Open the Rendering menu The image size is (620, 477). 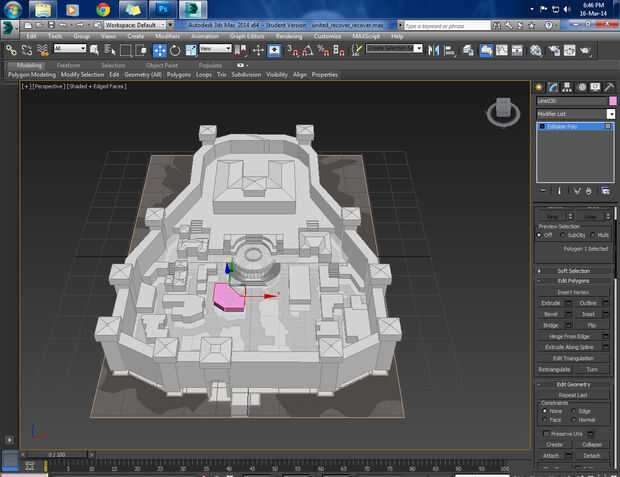[288, 36]
